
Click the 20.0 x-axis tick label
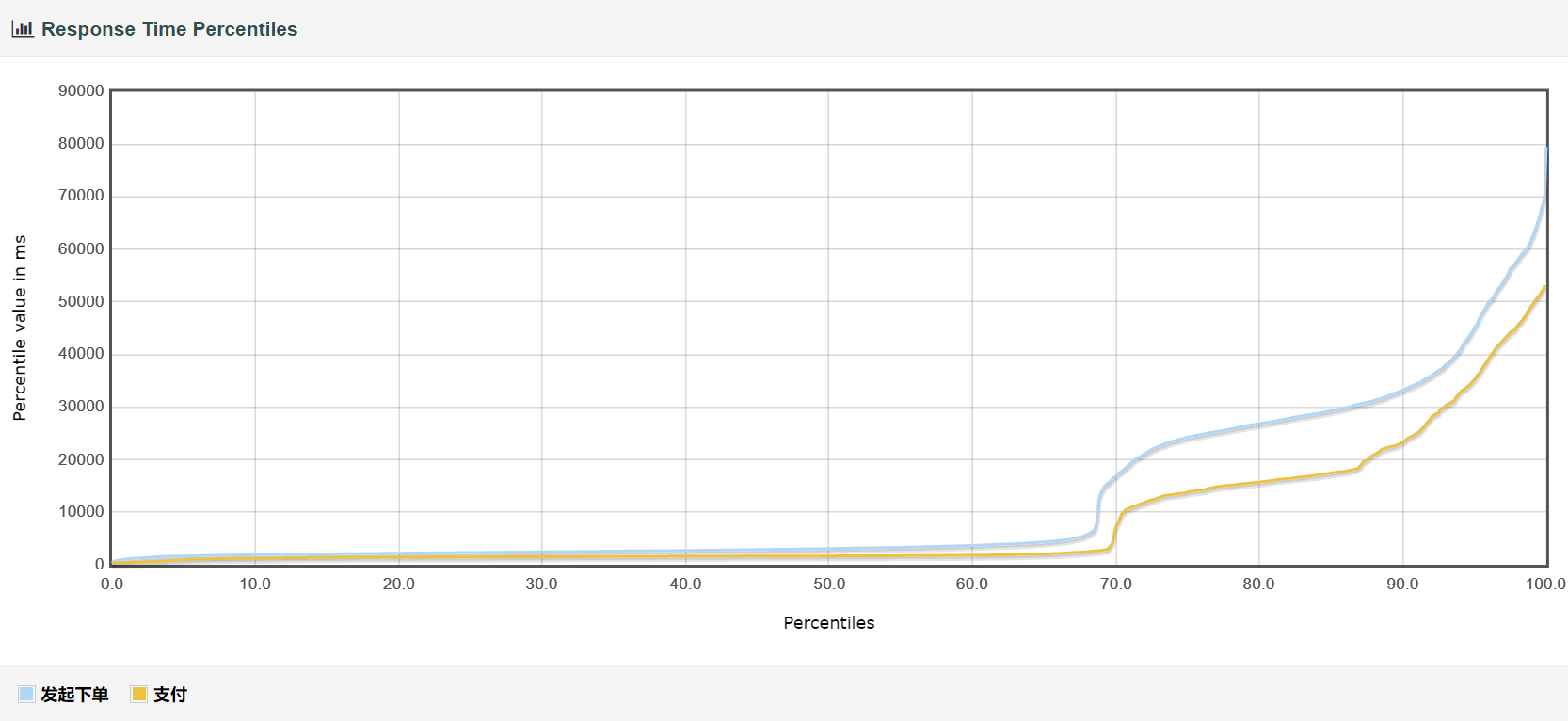[x=399, y=585]
